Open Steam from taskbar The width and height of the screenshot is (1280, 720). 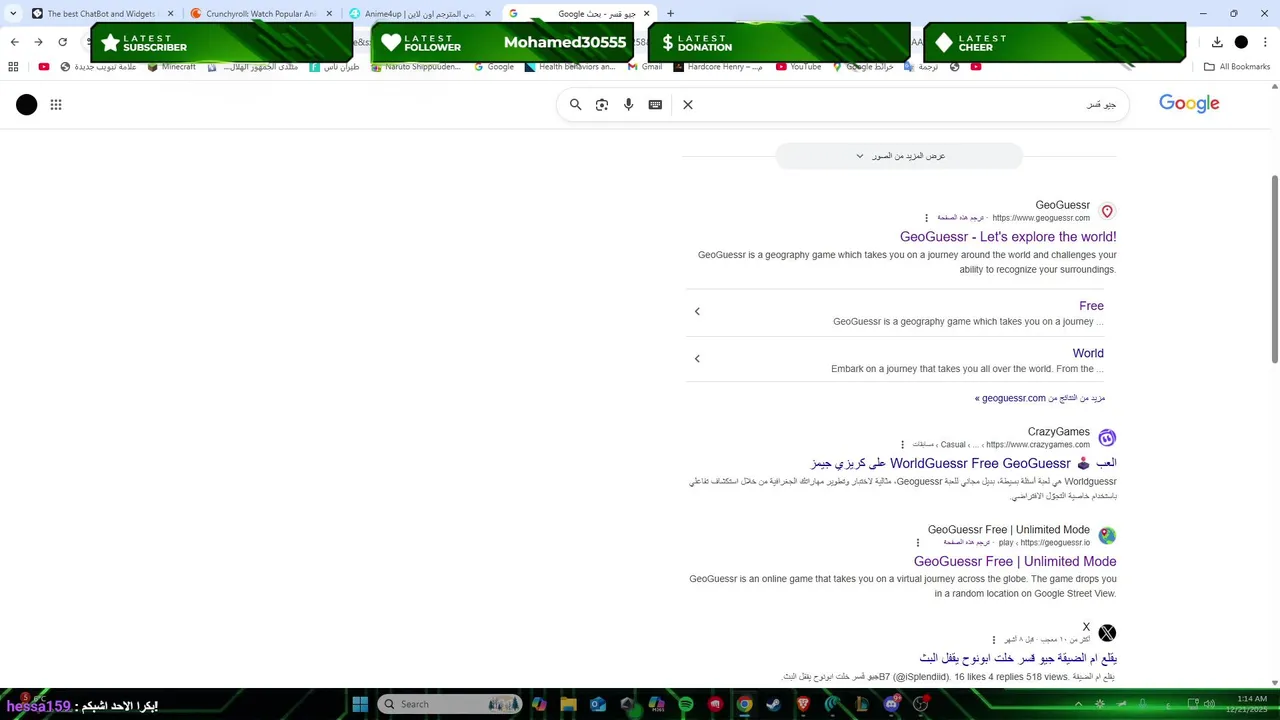774,704
